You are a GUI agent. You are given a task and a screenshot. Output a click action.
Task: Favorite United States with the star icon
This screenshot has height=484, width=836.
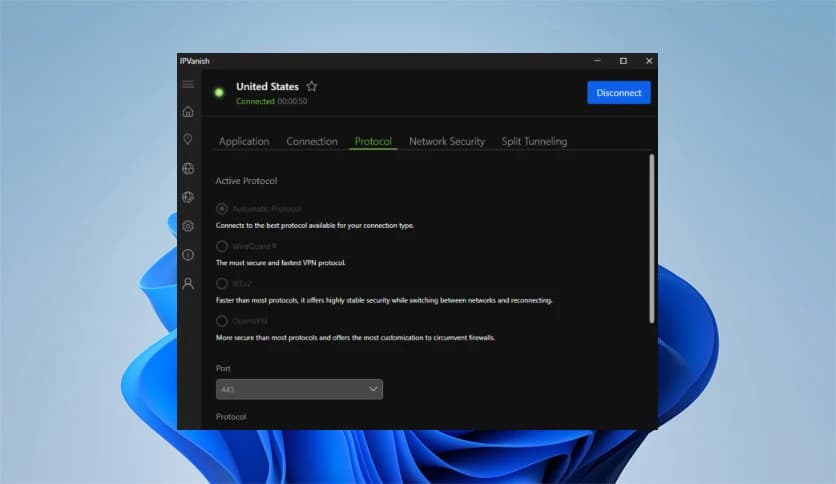[x=312, y=86]
